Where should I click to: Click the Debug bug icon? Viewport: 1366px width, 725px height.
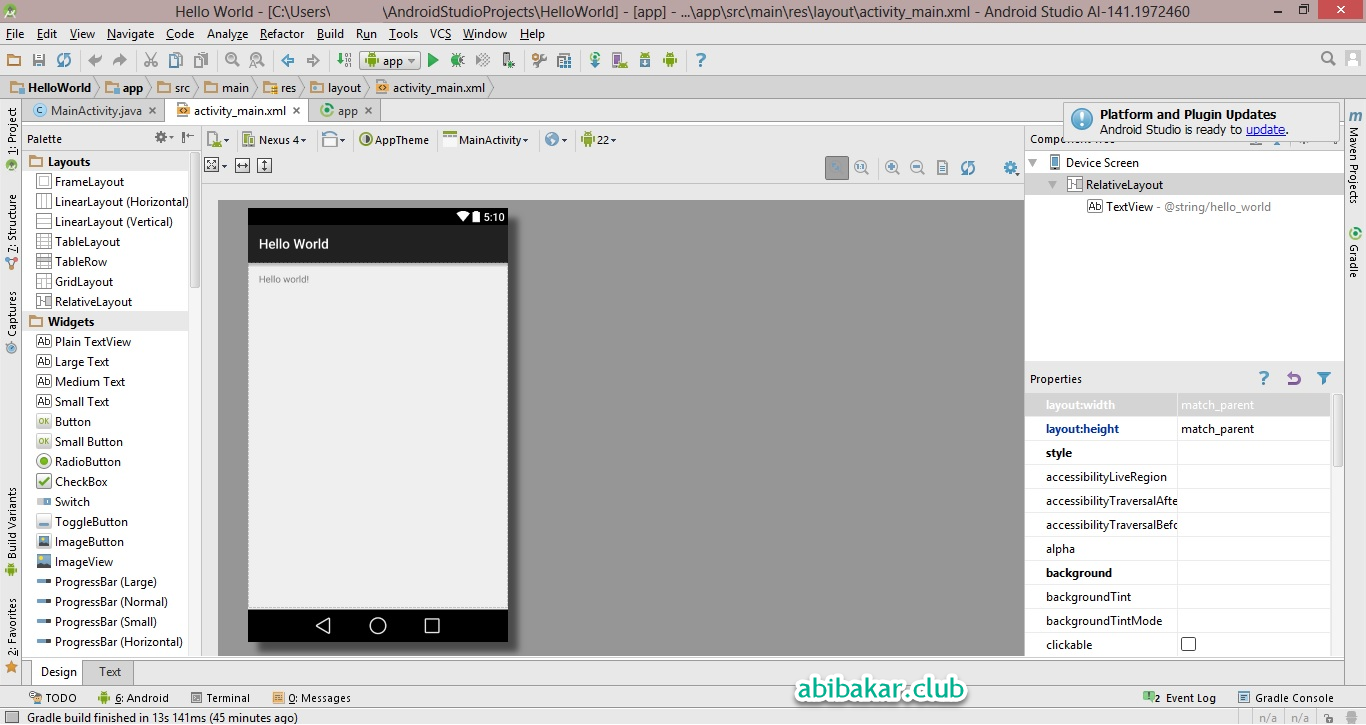(457, 61)
